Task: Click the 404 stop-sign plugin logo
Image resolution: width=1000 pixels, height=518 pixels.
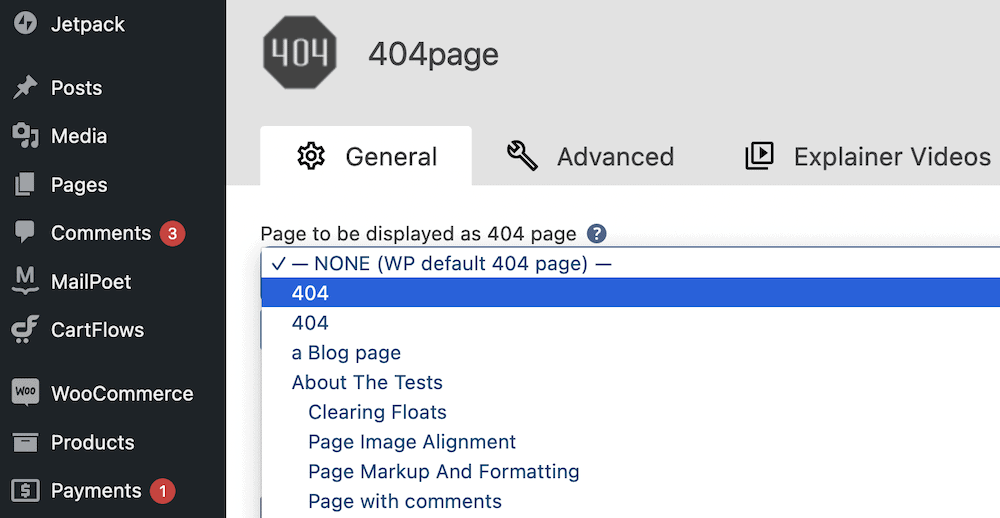Action: 300,52
